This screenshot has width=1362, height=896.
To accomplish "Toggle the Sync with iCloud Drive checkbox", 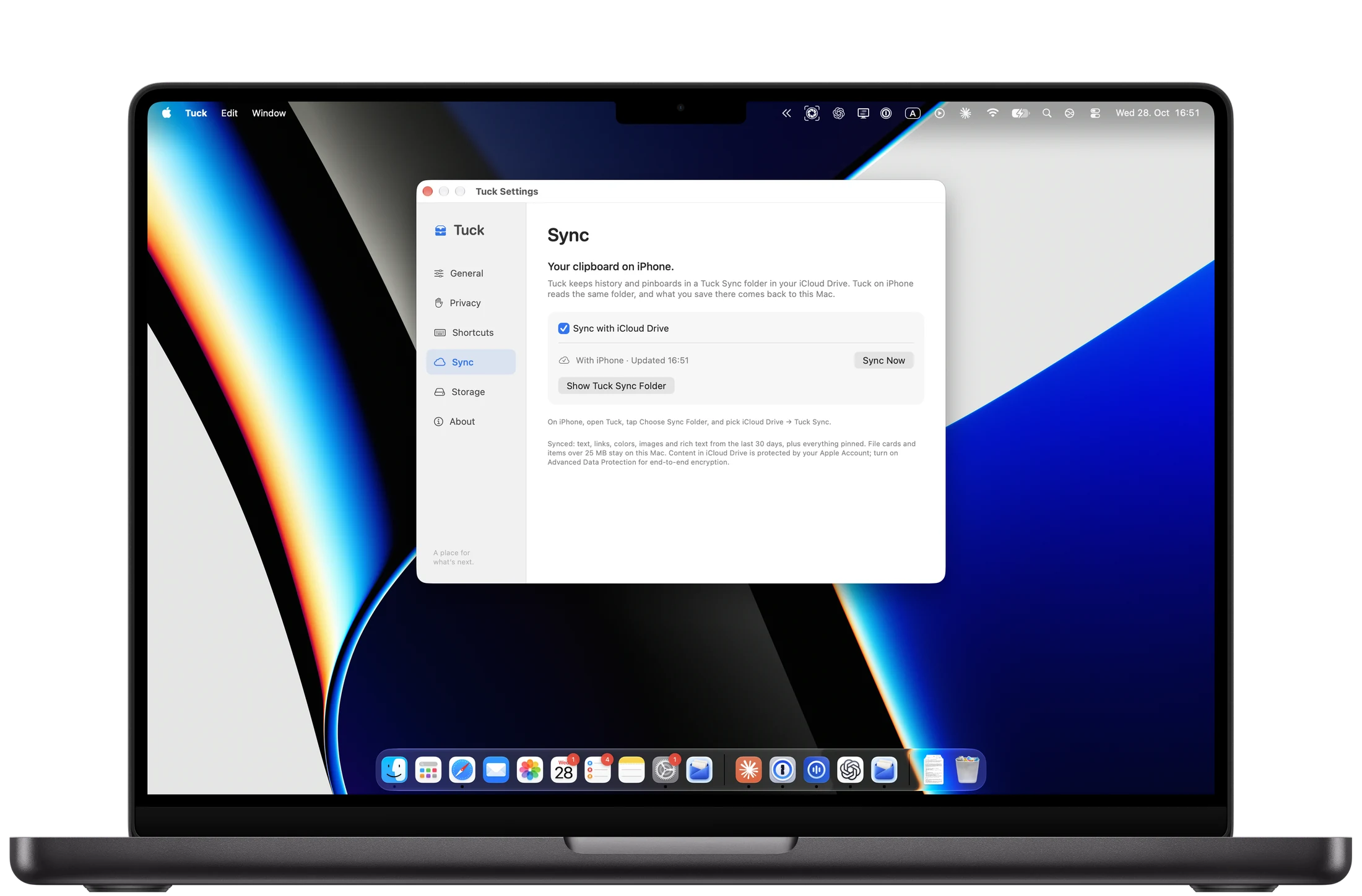I will [563, 329].
